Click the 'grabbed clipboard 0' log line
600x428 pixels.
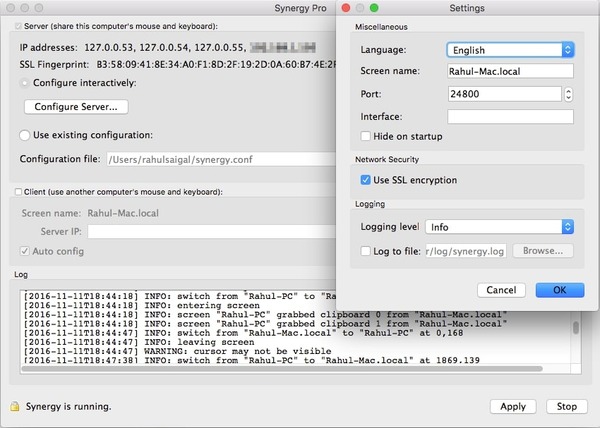coord(266,314)
